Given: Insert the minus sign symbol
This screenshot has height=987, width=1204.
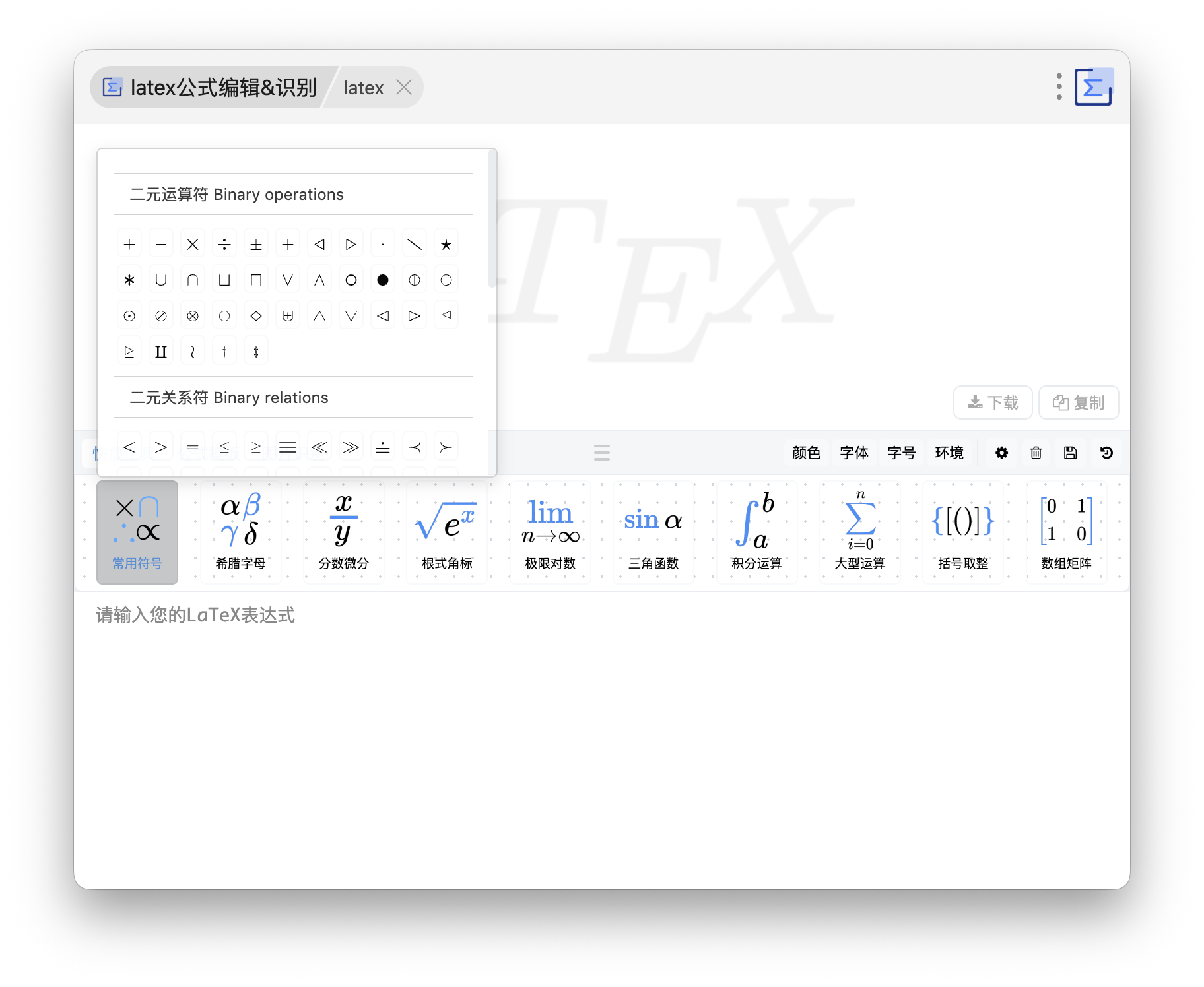Looking at the screenshot, I should click(x=161, y=245).
